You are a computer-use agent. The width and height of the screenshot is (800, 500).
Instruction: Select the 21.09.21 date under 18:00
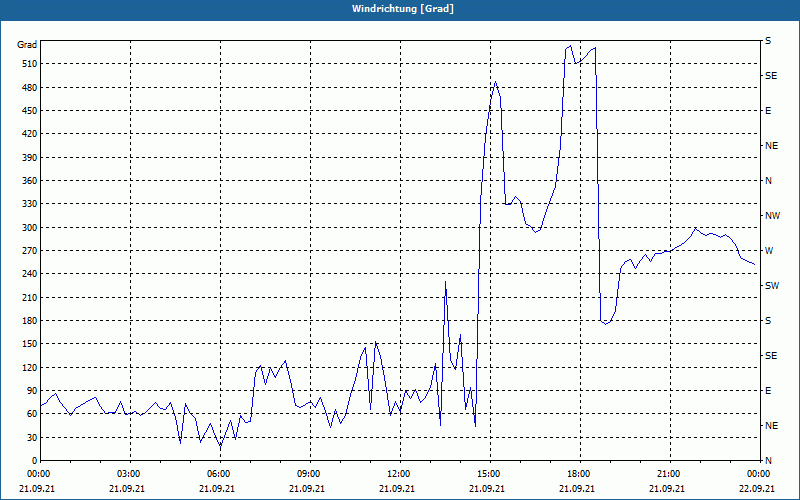click(x=577, y=489)
